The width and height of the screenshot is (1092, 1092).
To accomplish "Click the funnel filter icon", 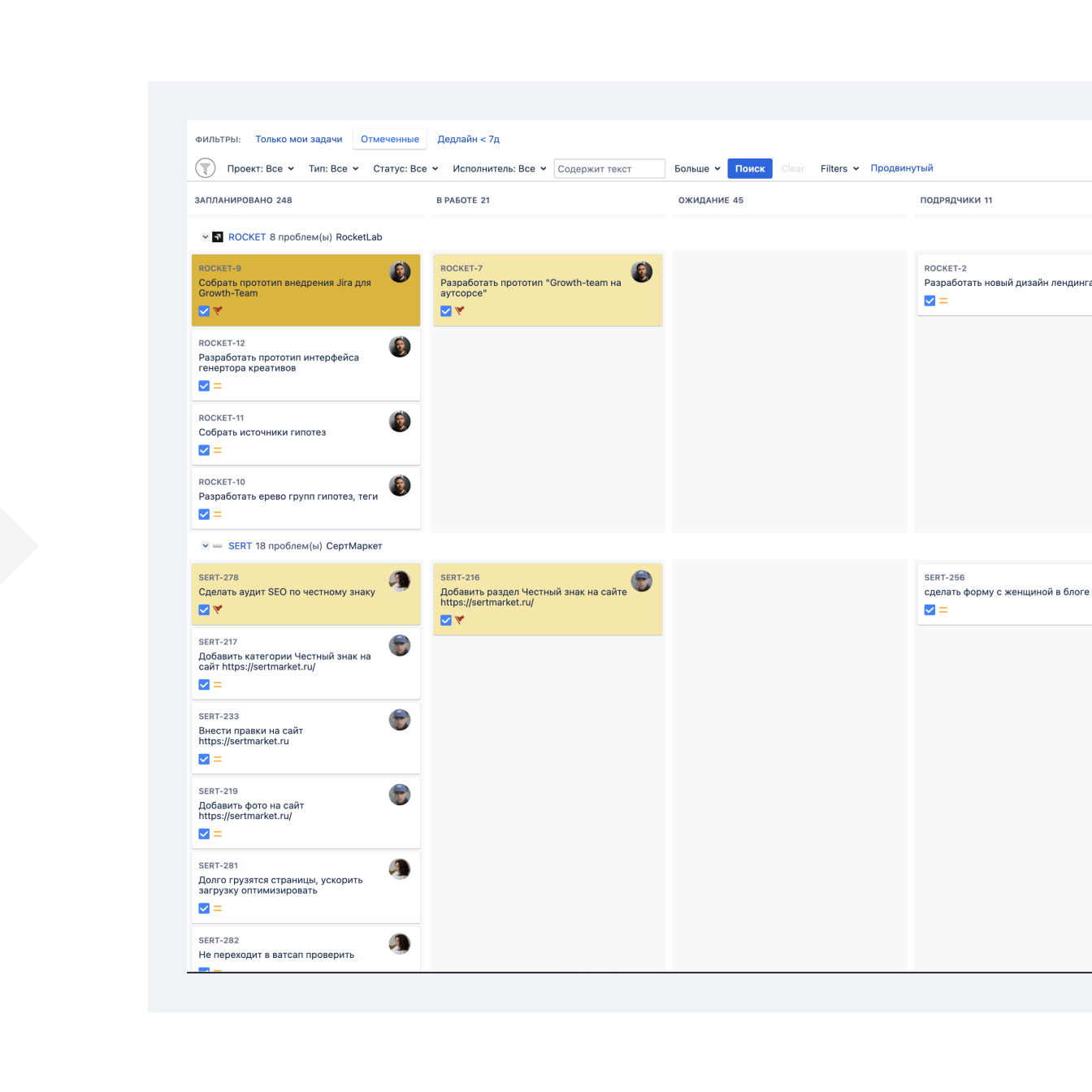I will click(206, 168).
